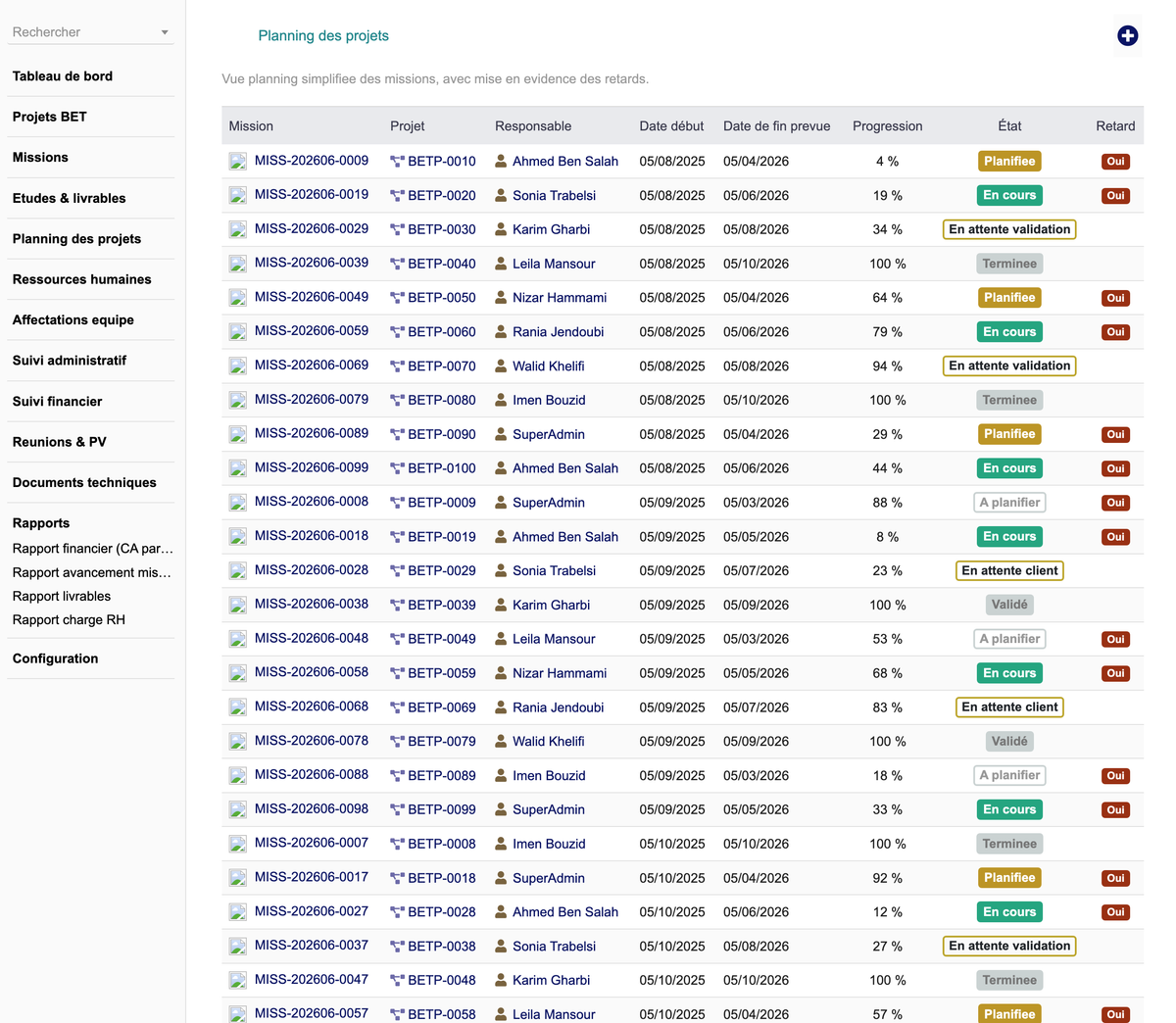Image resolution: width=1176 pixels, height=1023 pixels.
Task: Open mission MISS-202606-0008
Action: (x=312, y=502)
